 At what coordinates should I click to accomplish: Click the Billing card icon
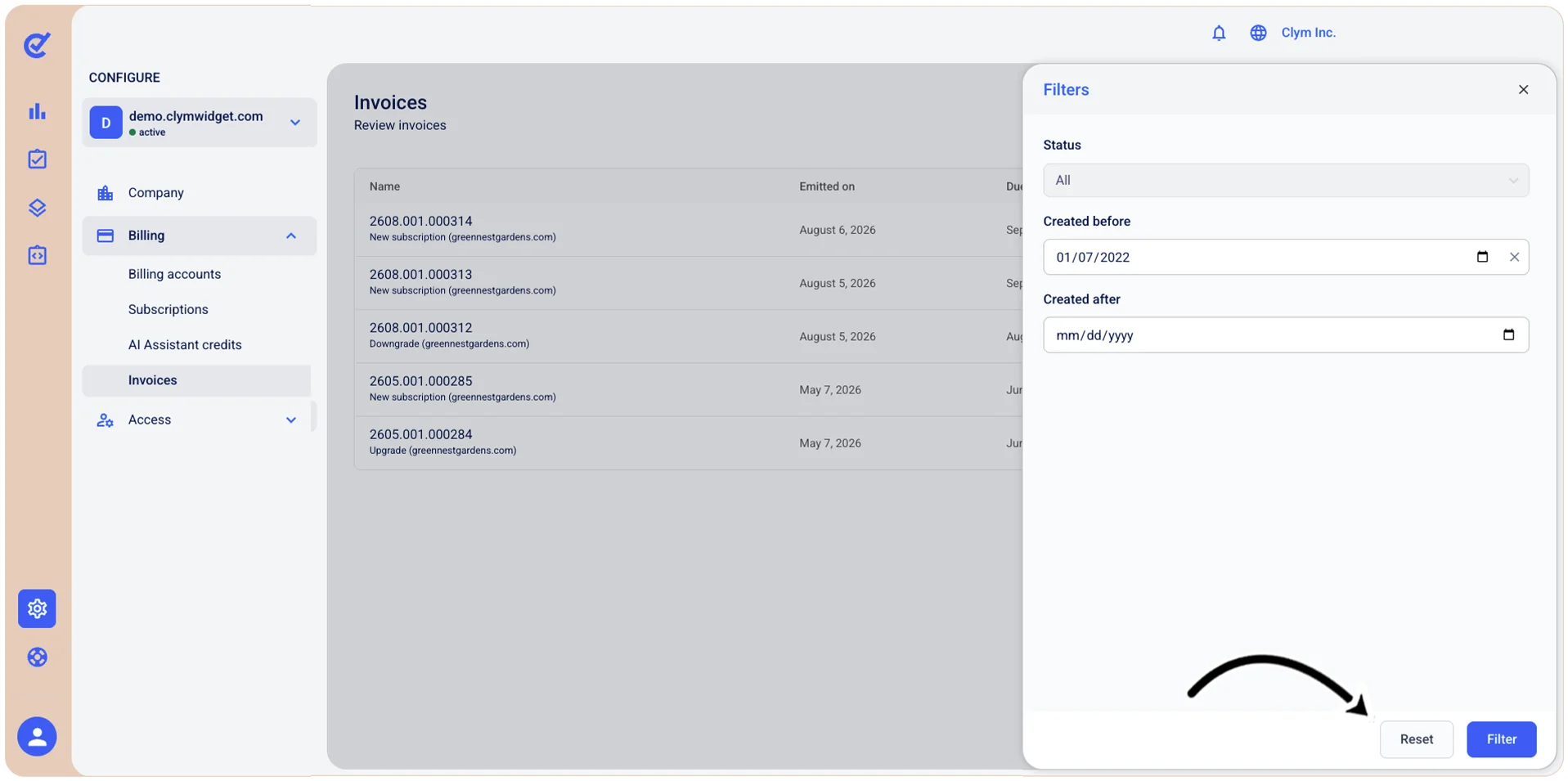click(x=105, y=236)
